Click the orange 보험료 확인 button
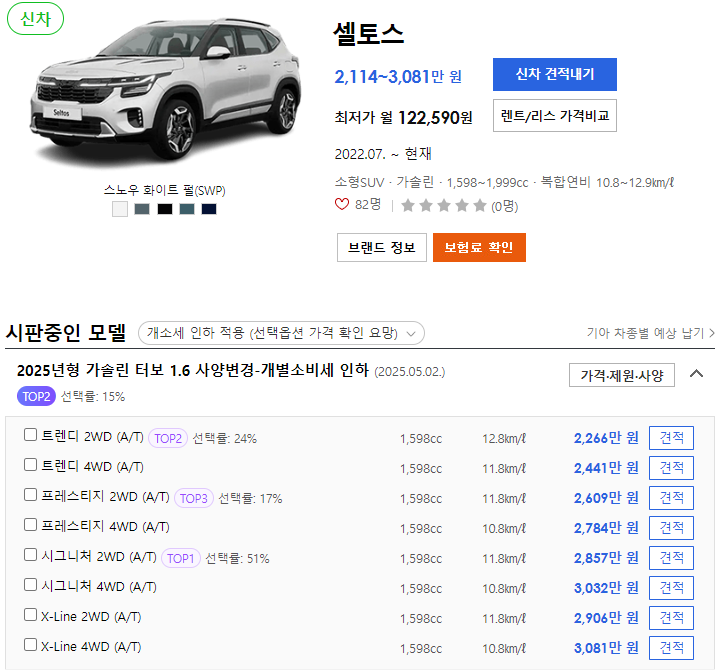 (x=479, y=248)
